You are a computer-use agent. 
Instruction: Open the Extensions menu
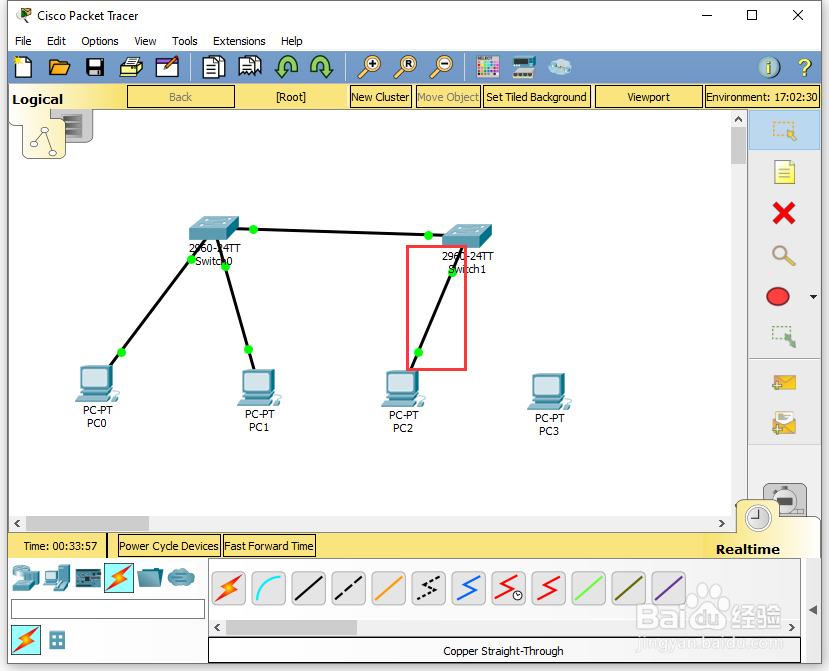click(x=239, y=41)
